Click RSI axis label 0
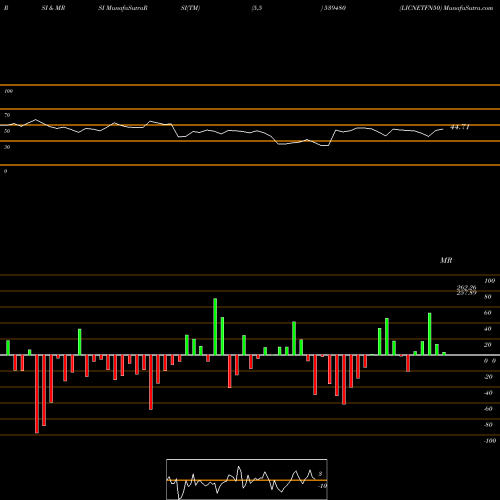Image resolution: width=500 pixels, height=500 pixels. (6, 171)
